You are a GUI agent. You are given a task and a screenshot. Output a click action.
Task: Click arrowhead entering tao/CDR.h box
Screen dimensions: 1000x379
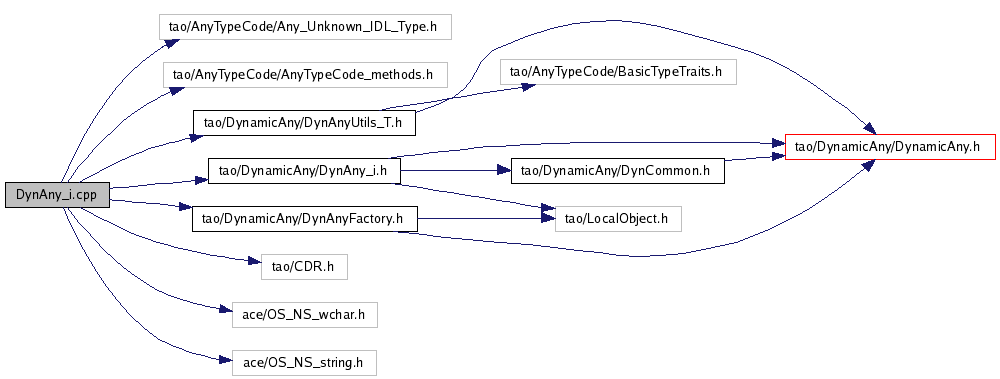tap(254, 262)
